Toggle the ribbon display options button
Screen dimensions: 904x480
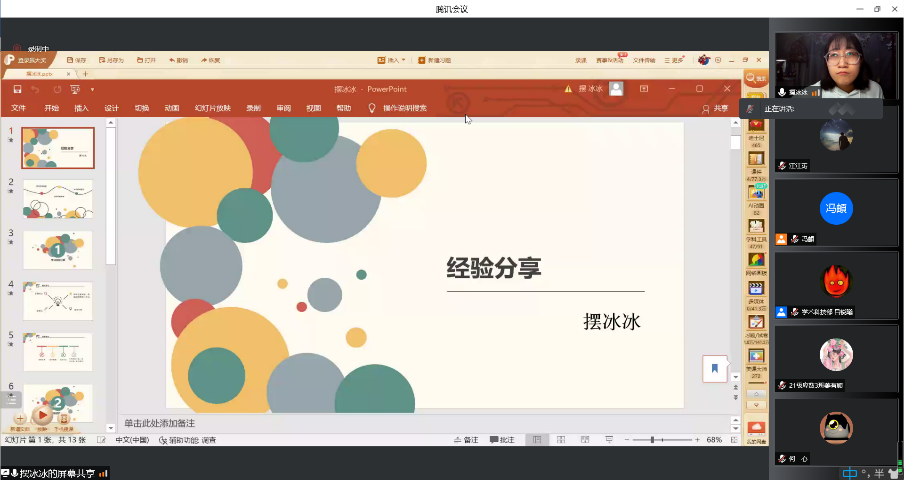[642, 88]
